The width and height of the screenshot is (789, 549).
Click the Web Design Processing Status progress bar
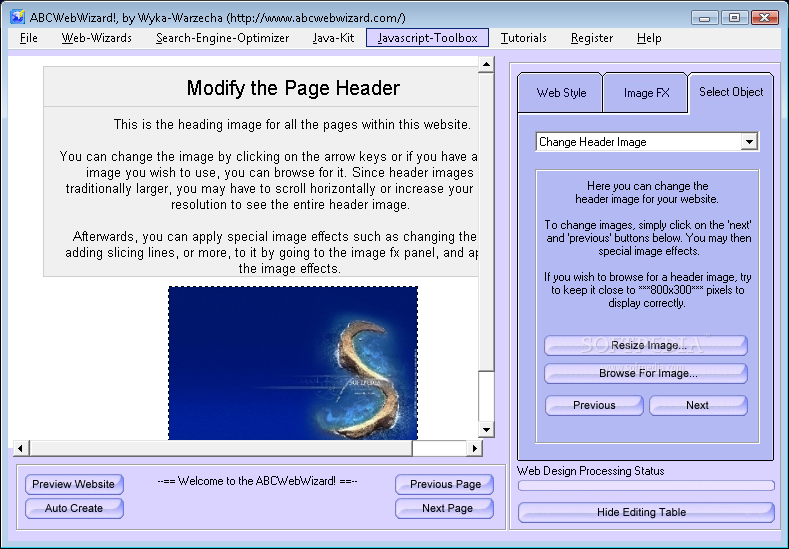(646, 486)
